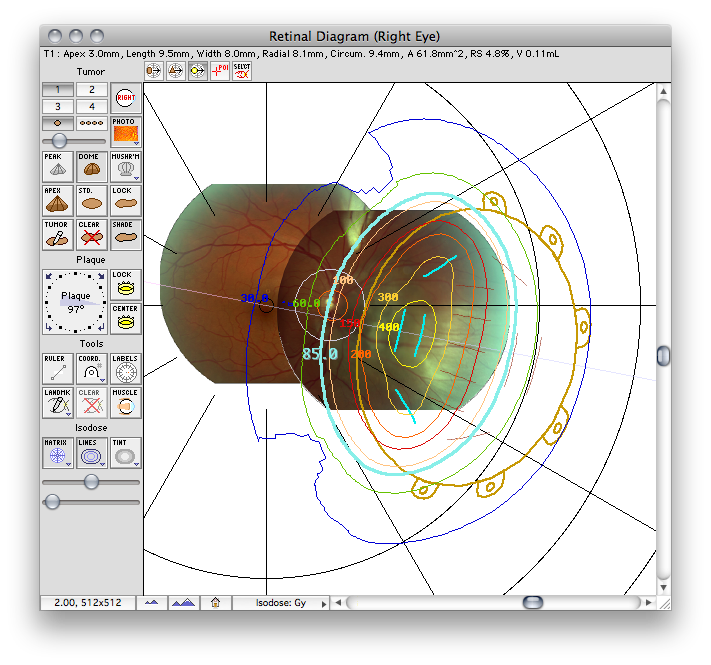The width and height of the screenshot is (711, 665).
Task: Click the 2.00, 512x512 status field
Action: pos(88,603)
